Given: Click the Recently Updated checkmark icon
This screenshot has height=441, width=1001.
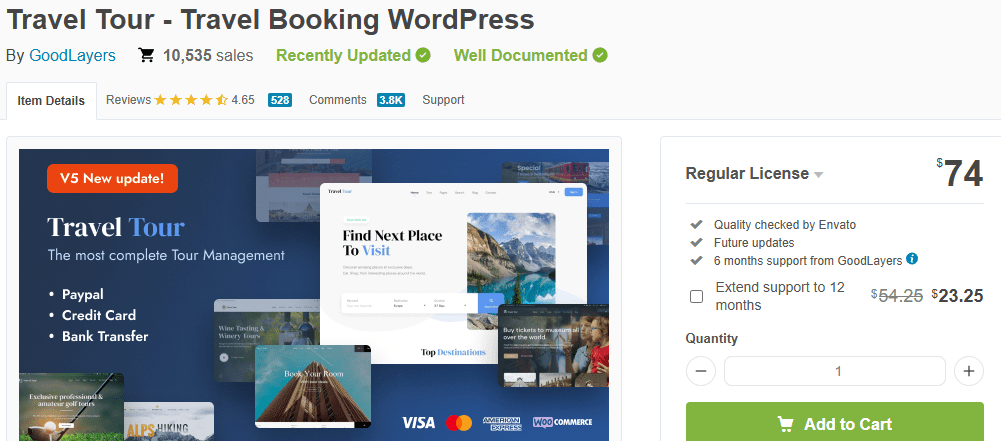Looking at the screenshot, I should click(423, 56).
